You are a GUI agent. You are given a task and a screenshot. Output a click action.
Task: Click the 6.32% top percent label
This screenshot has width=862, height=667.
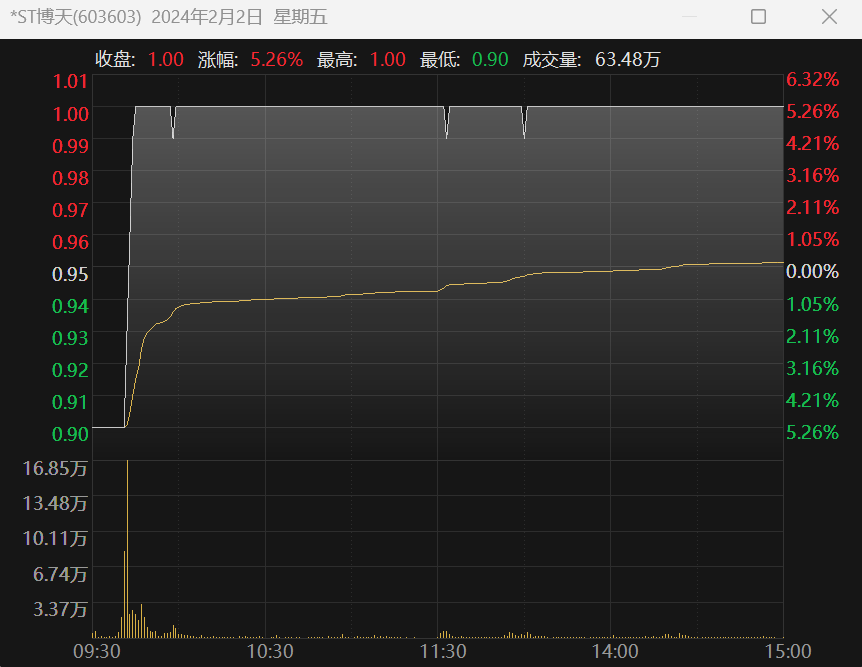811,79
